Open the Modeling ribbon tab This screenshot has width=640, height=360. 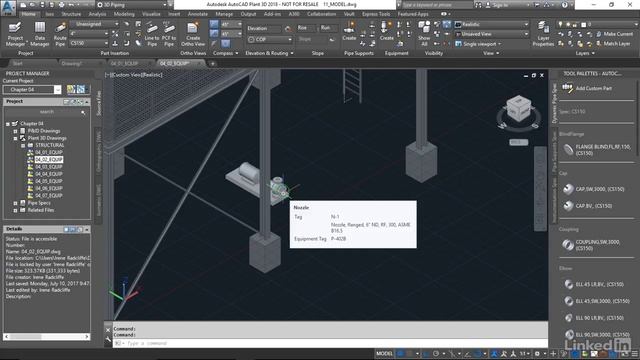tap(124, 14)
